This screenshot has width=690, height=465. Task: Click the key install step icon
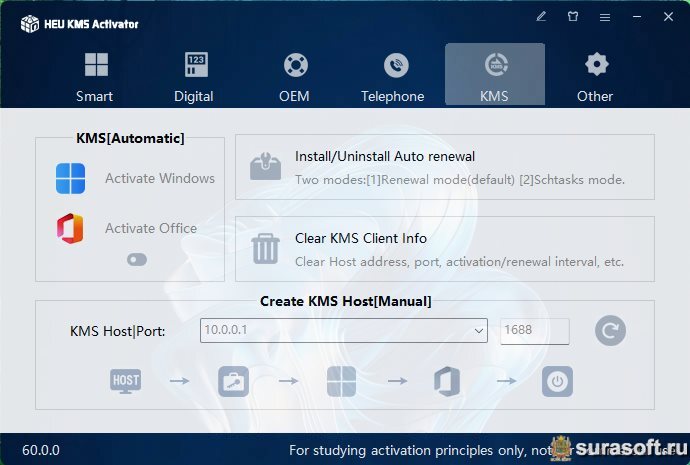pos(233,381)
